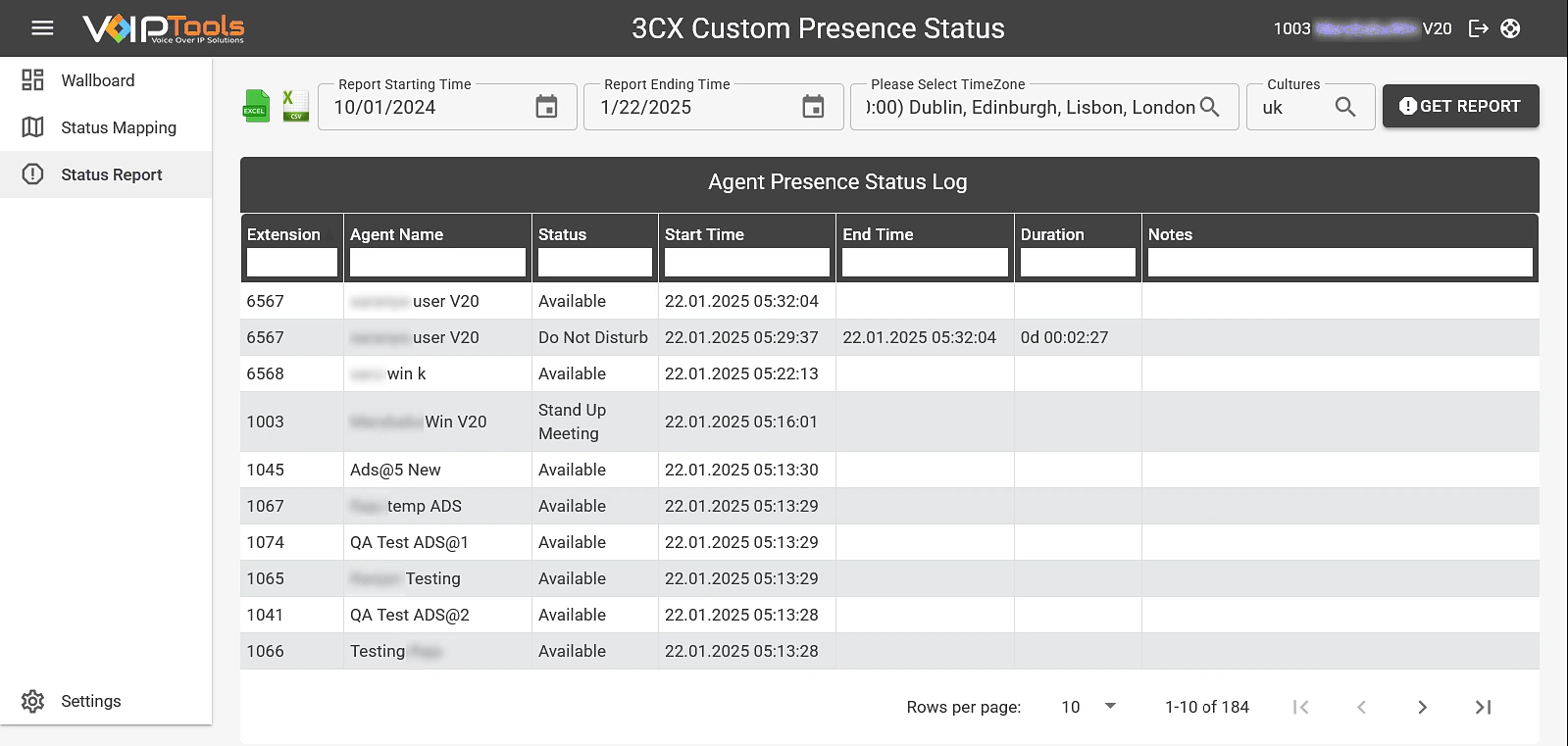
Task: Open calendar for Report Starting Time
Action: (546, 107)
